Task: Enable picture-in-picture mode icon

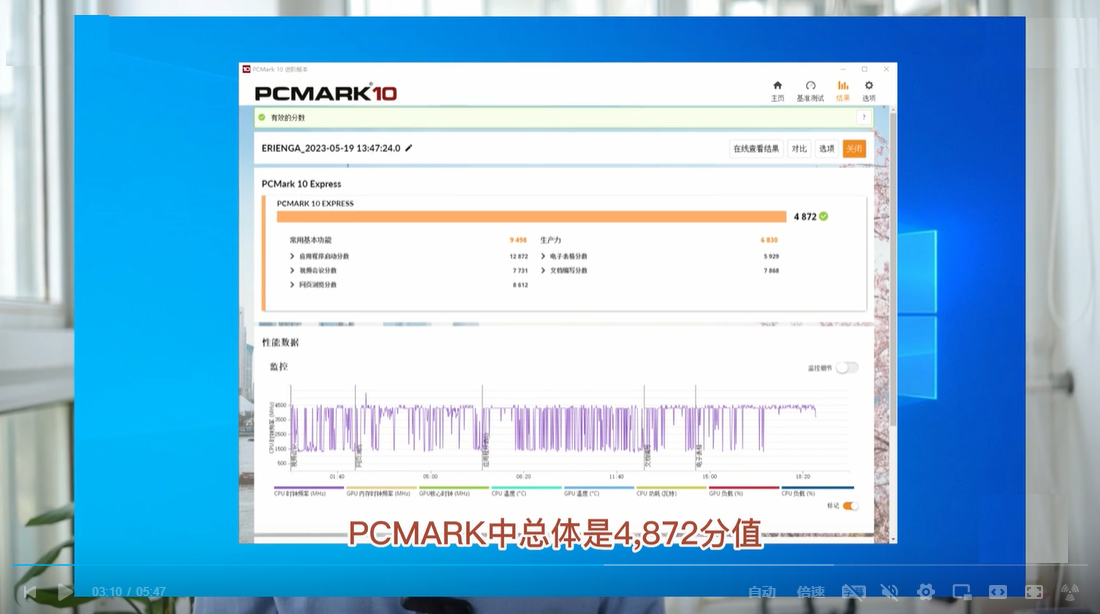Action: coord(961,592)
